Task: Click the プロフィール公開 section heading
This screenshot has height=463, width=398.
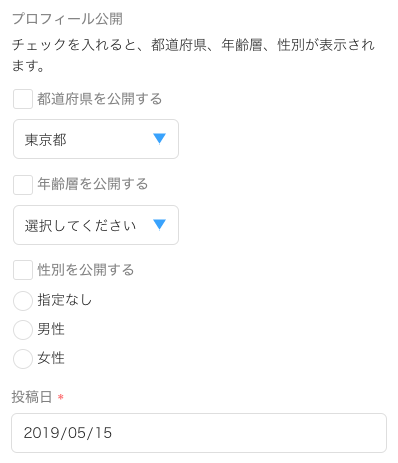Action: click(x=67, y=19)
